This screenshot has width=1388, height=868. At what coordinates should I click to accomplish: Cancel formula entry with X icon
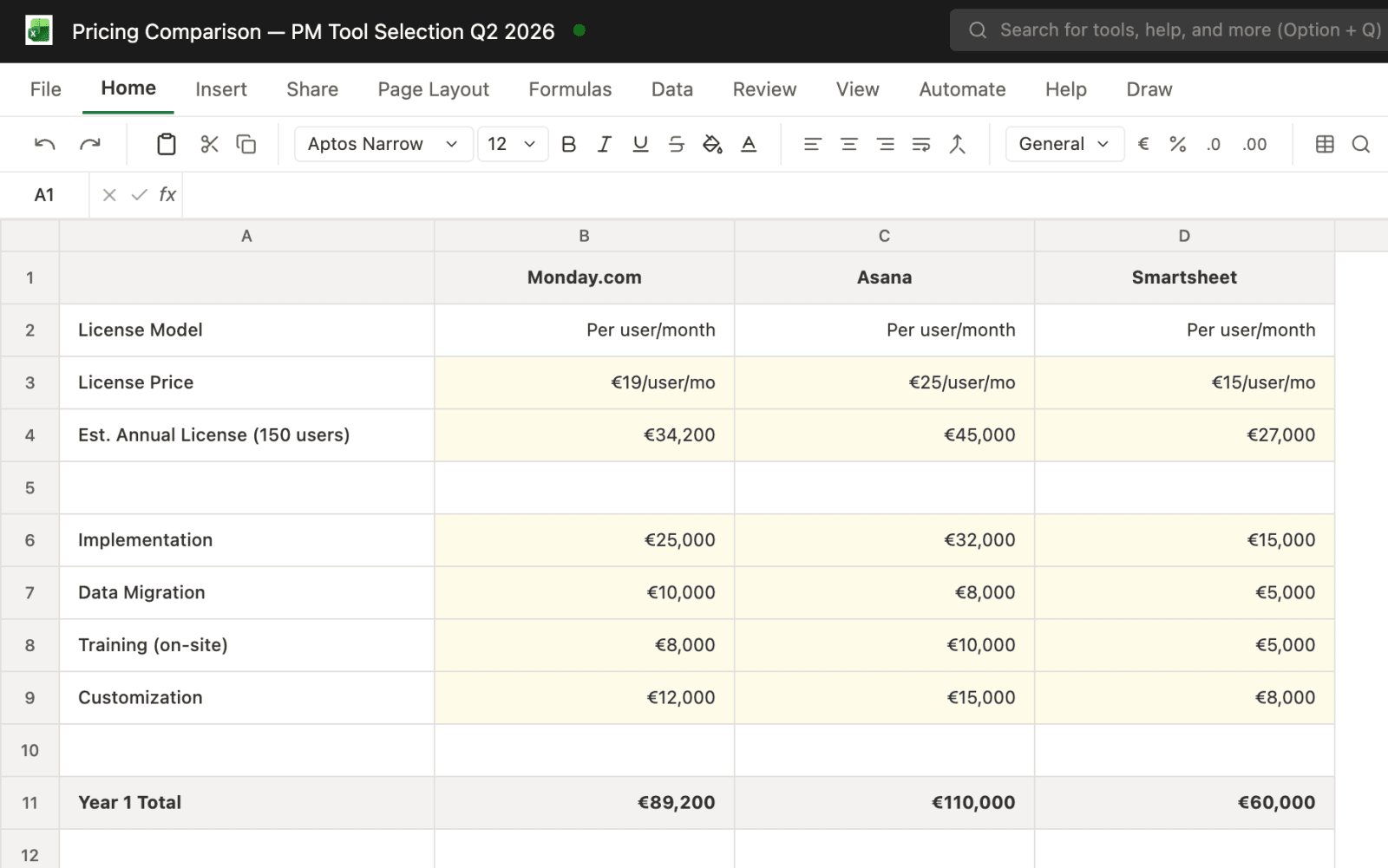coord(109,195)
